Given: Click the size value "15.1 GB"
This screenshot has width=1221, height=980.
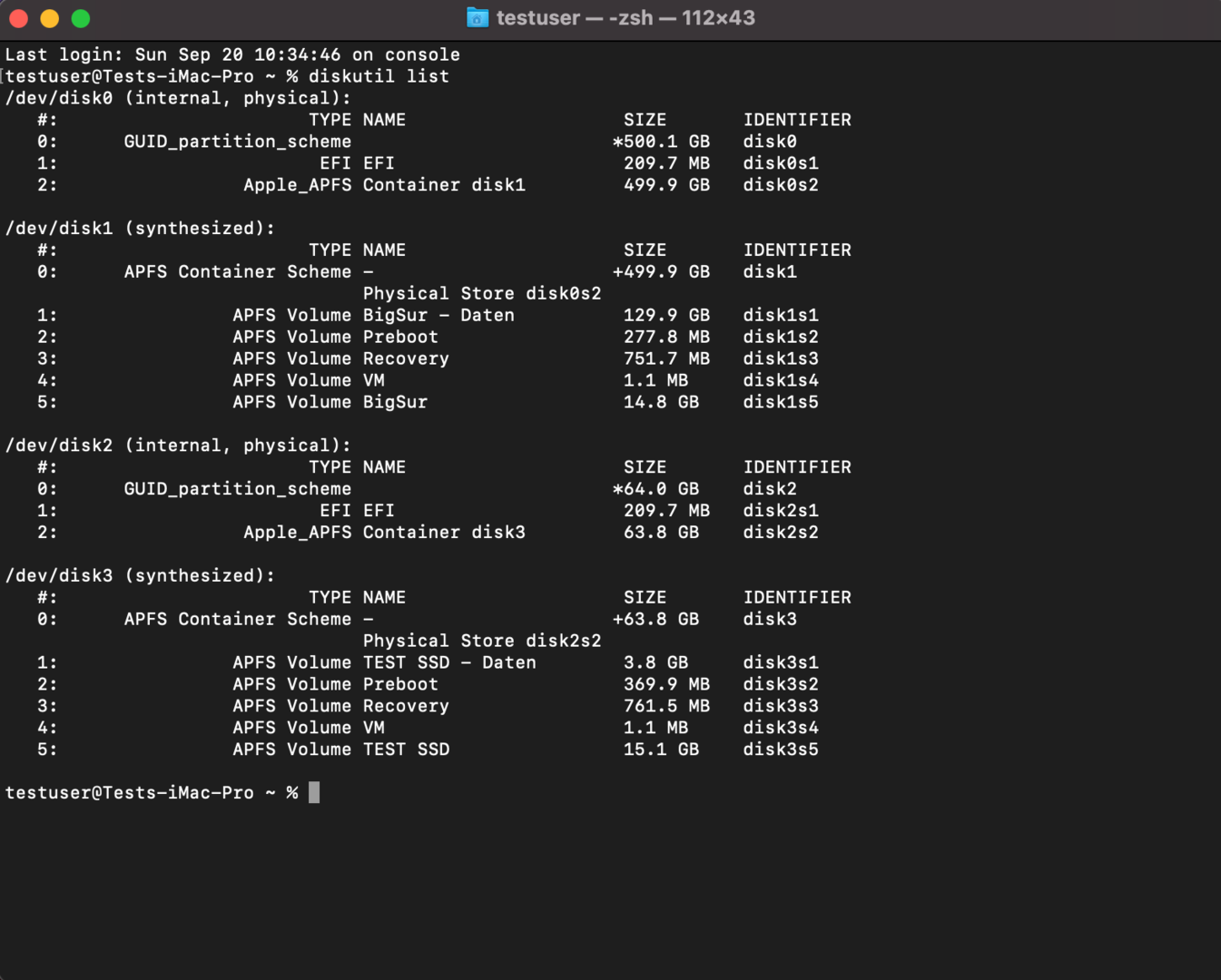Looking at the screenshot, I should [x=662, y=750].
